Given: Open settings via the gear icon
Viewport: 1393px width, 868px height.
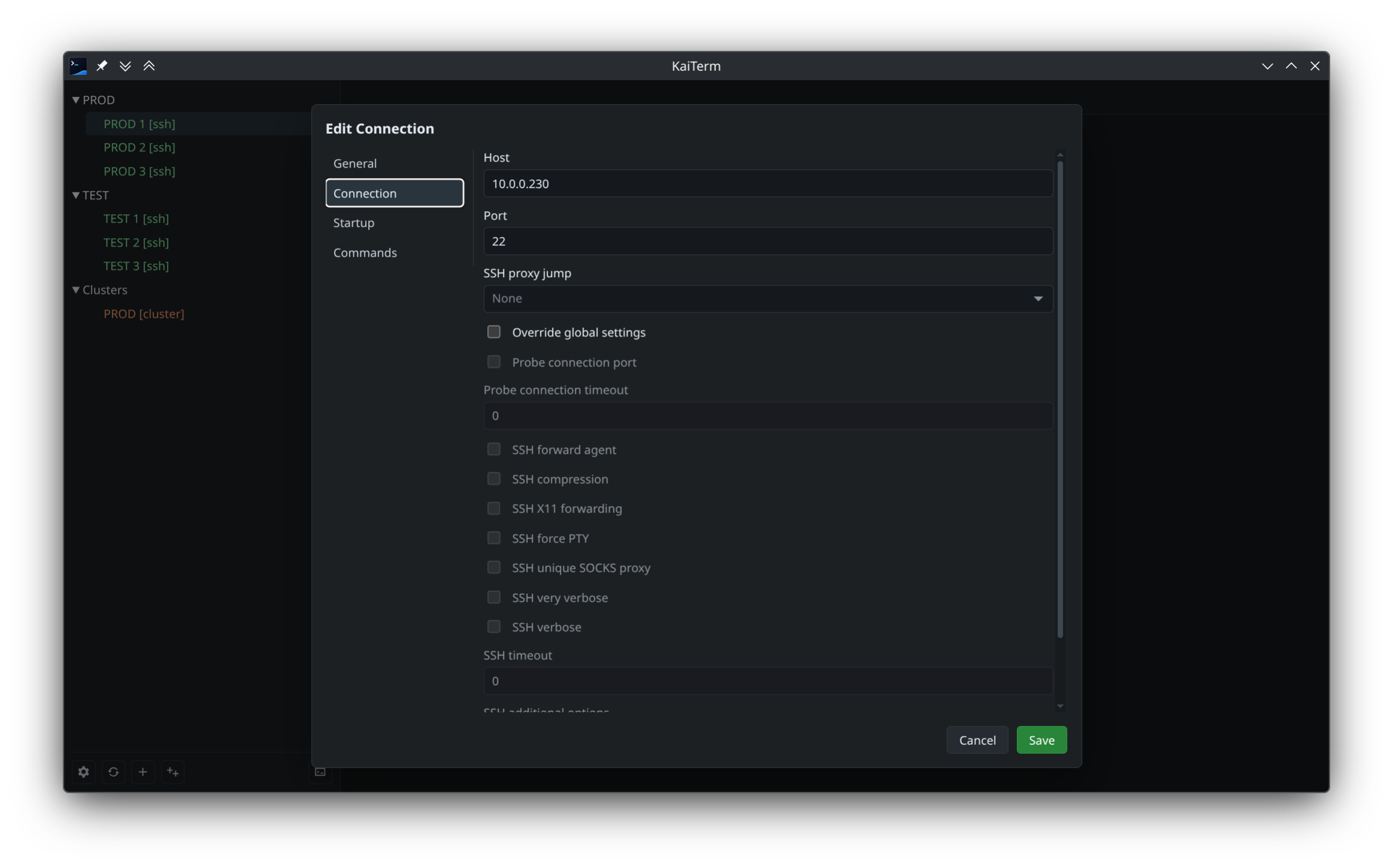Looking at the screenshot, I should tap(84, 772).
